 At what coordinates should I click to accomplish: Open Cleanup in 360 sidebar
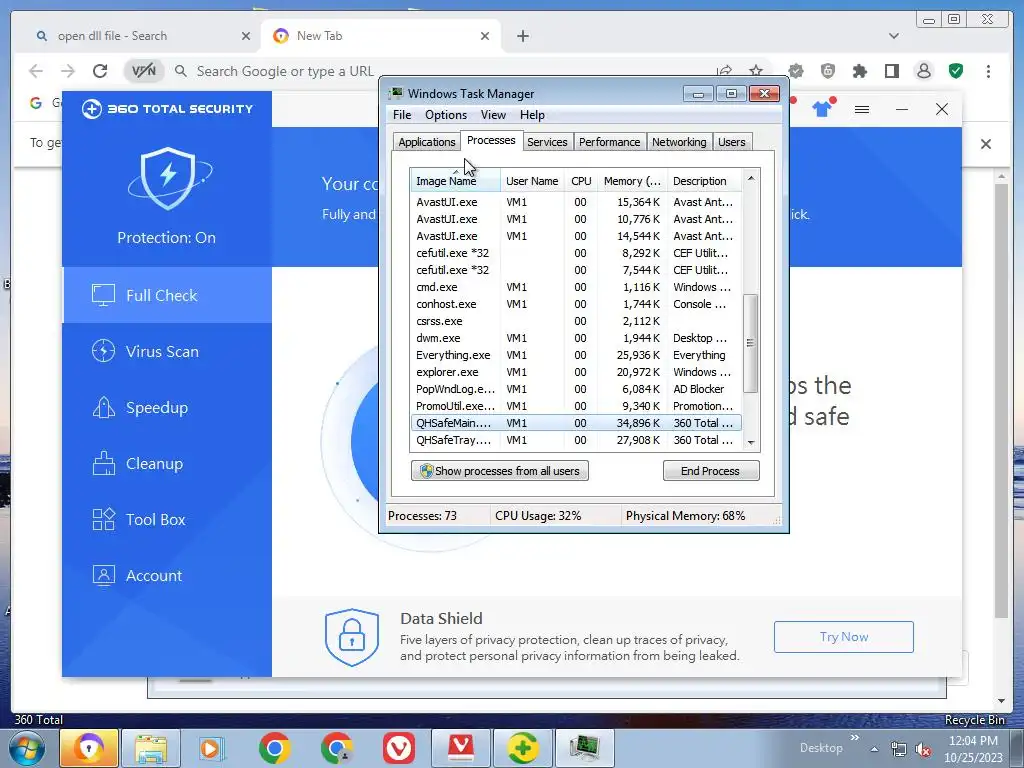click(167, 464)
